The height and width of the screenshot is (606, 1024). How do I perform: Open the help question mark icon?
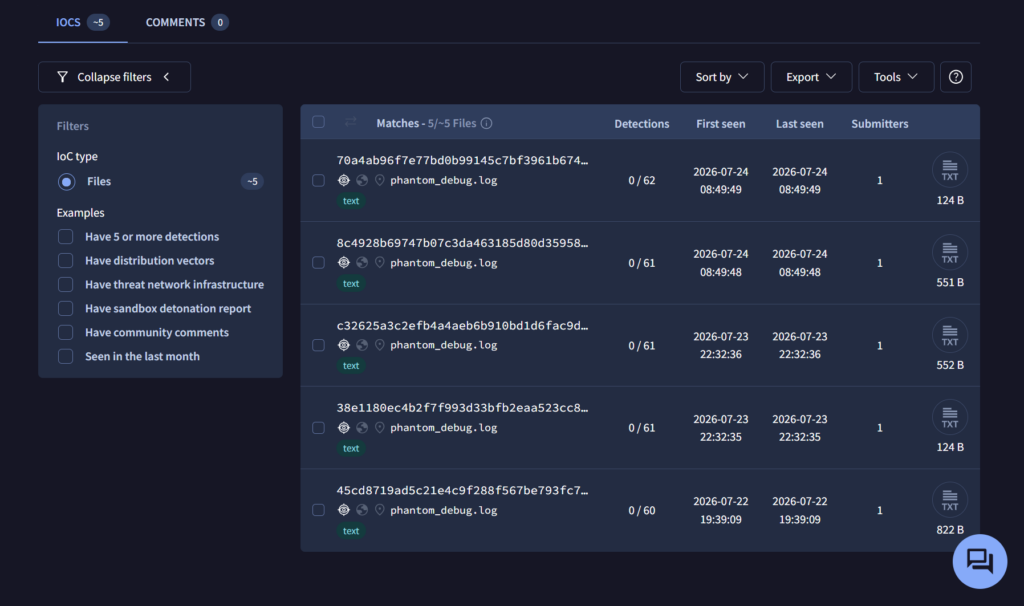pos(955,77)
